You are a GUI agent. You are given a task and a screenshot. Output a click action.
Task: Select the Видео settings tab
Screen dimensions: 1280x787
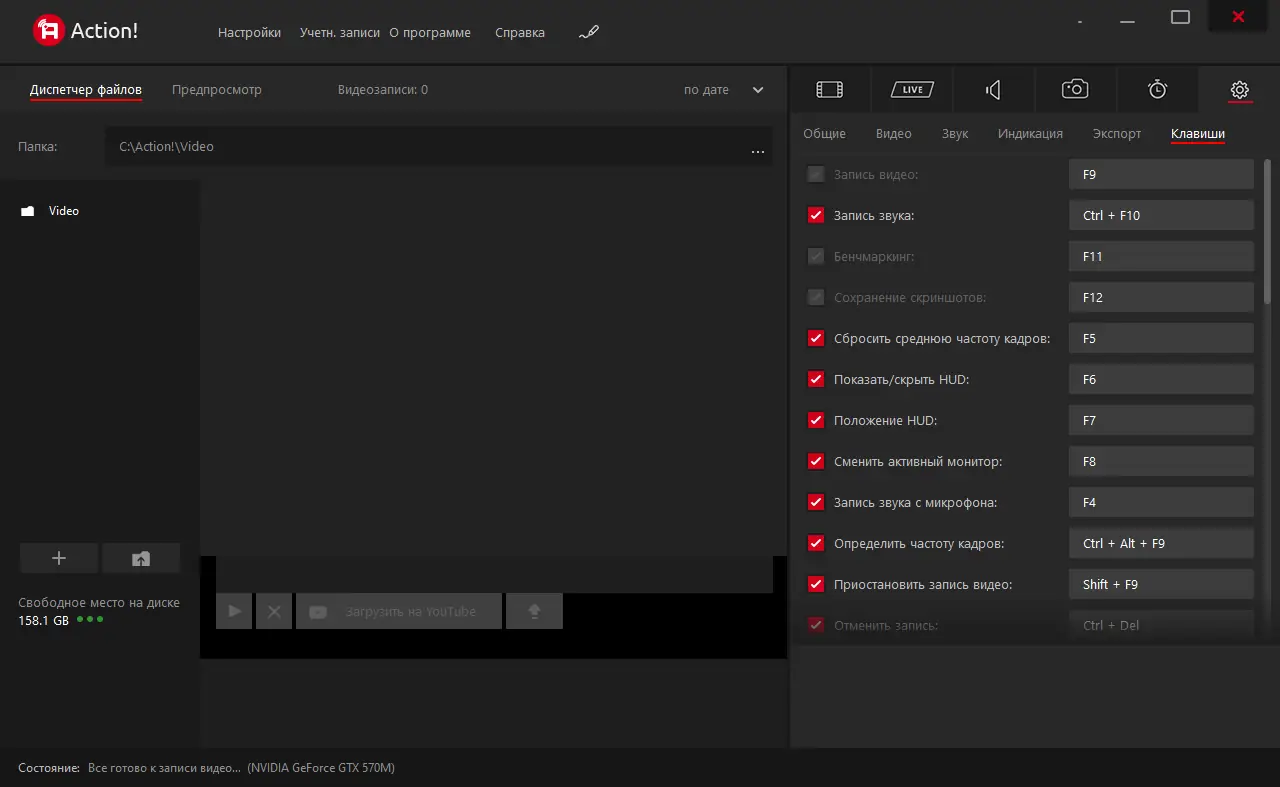click(x=894, y=133)
